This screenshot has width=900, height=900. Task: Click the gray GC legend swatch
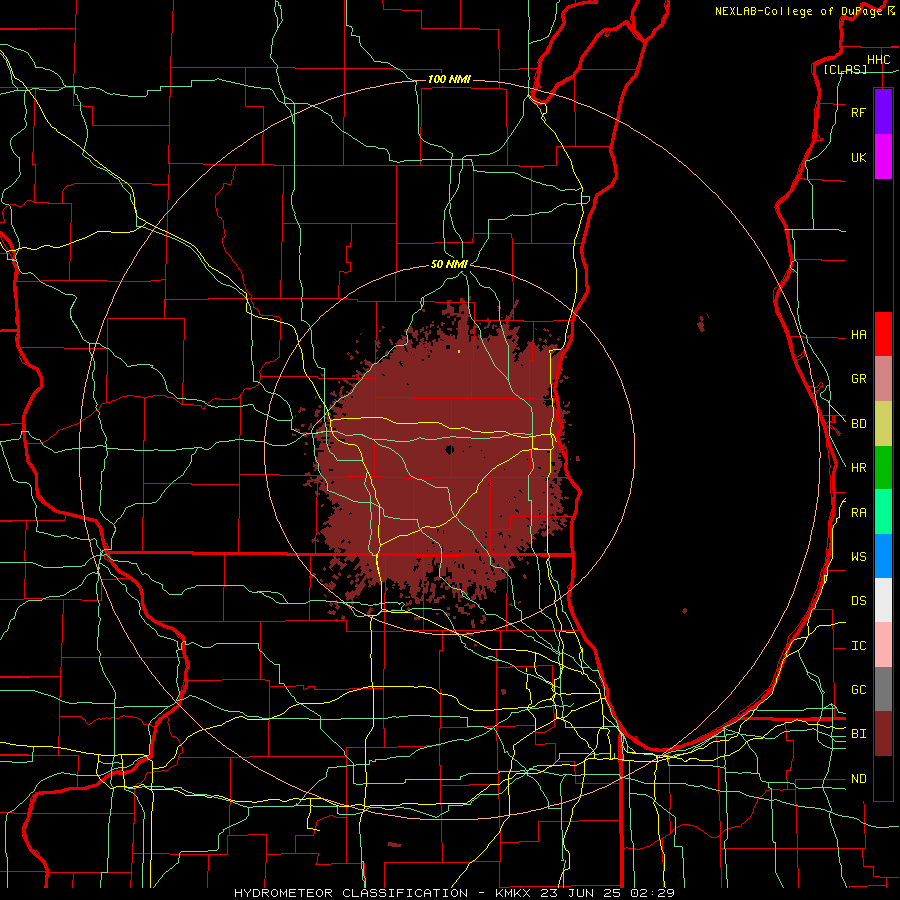[x=883, y=689]
